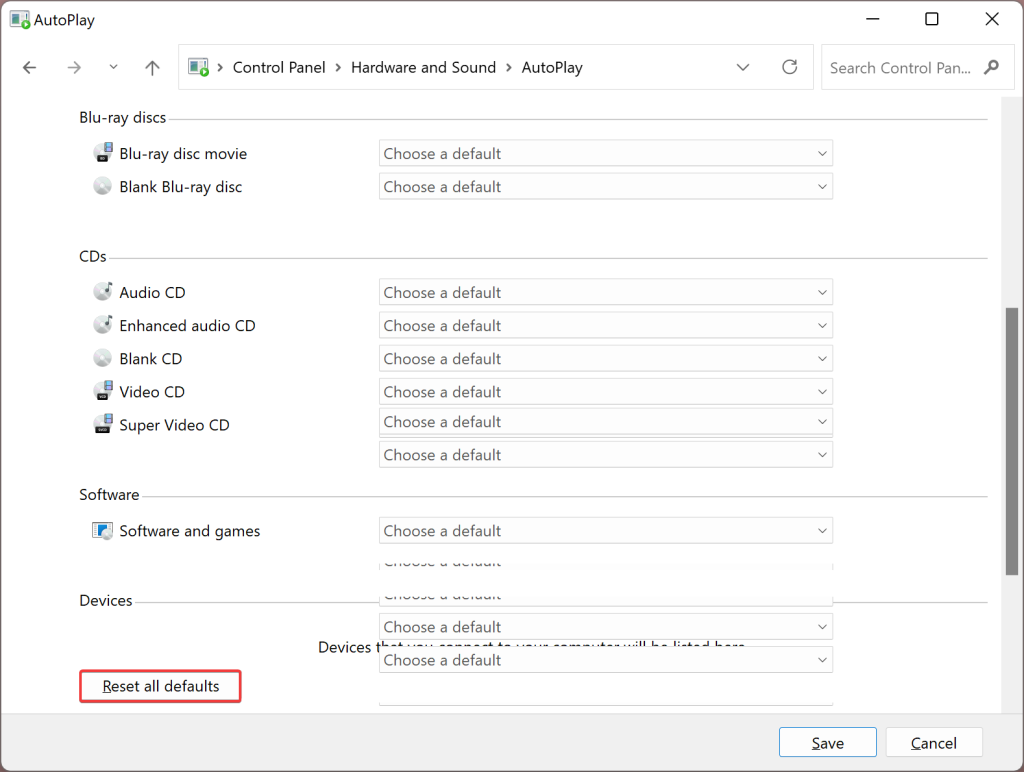Viewport: 1024px width, 772px height.
Task: Cancel the AutoPlay changes
Action: click(x=934, y=743)
